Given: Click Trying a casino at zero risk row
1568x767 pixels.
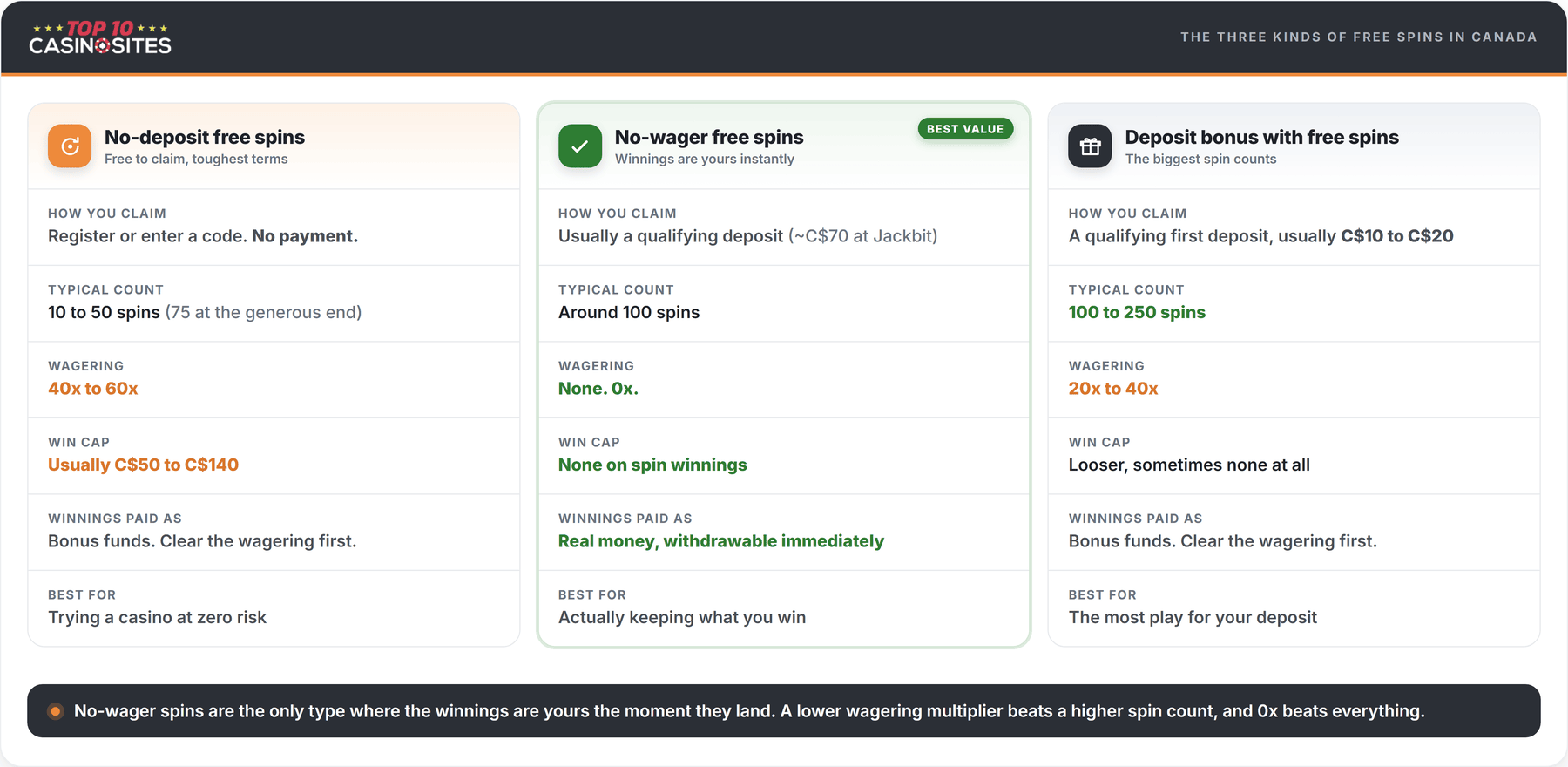Looking at the screenshot, I should click(274, 608).
